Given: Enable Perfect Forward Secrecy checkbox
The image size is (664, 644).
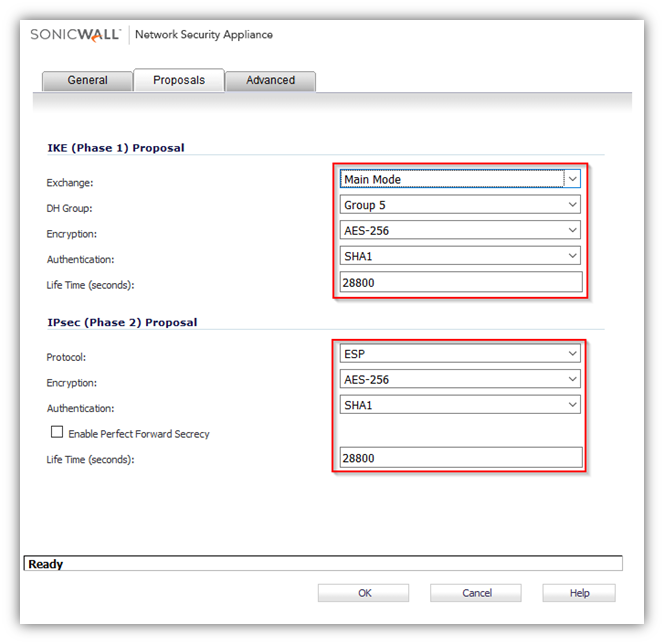Looking at the screenshot, I should click(x=57, y=433).
